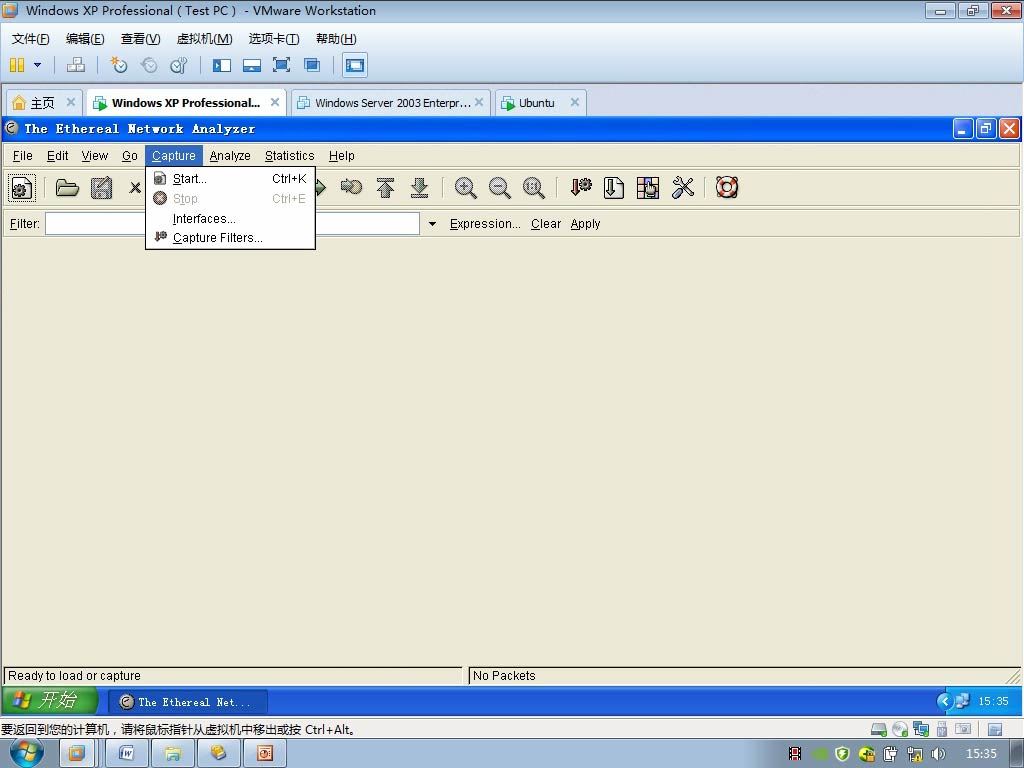Jump to last packet with down-arrow icon

point(419,188)
